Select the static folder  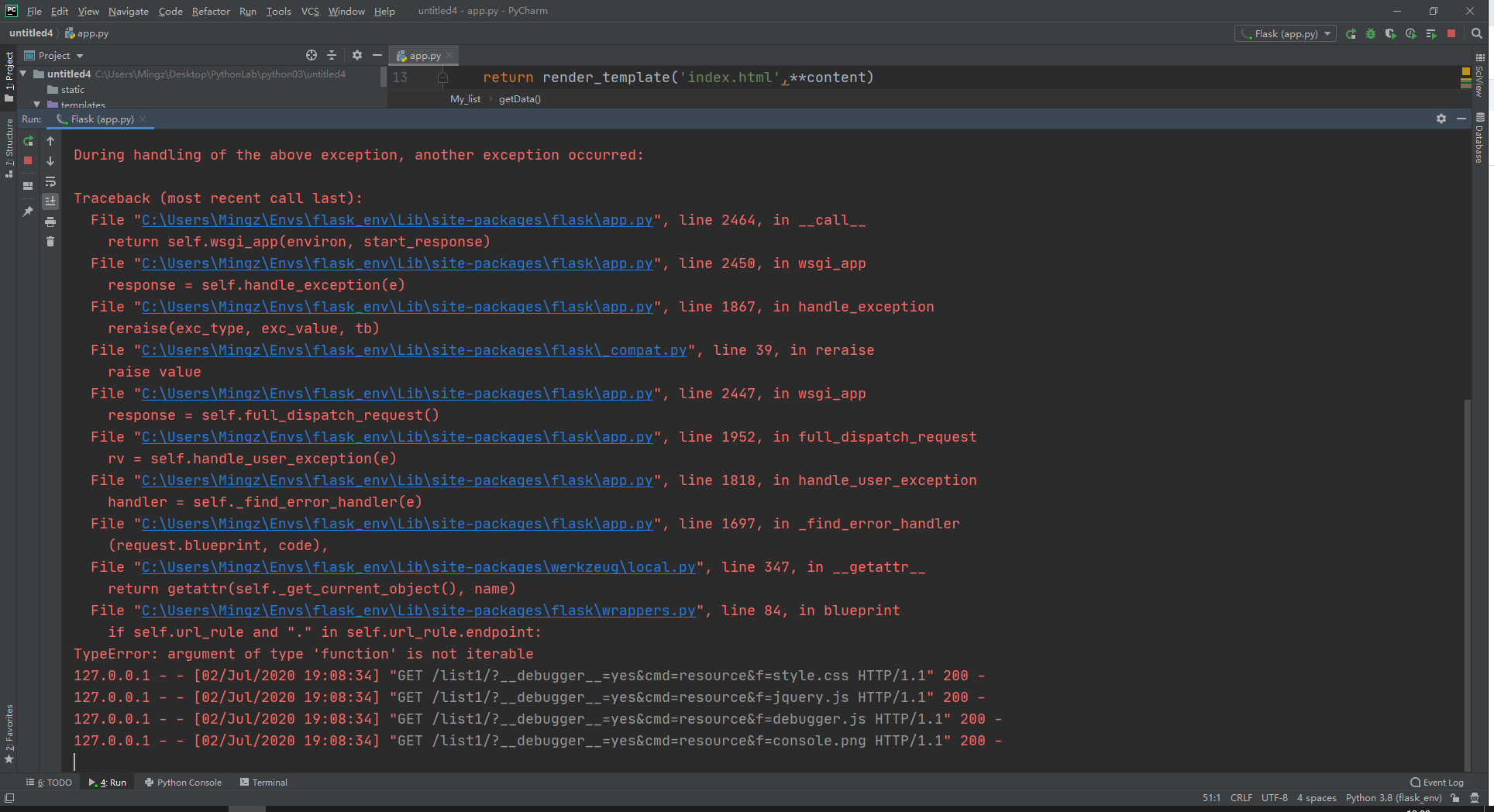tap(66, 90)
